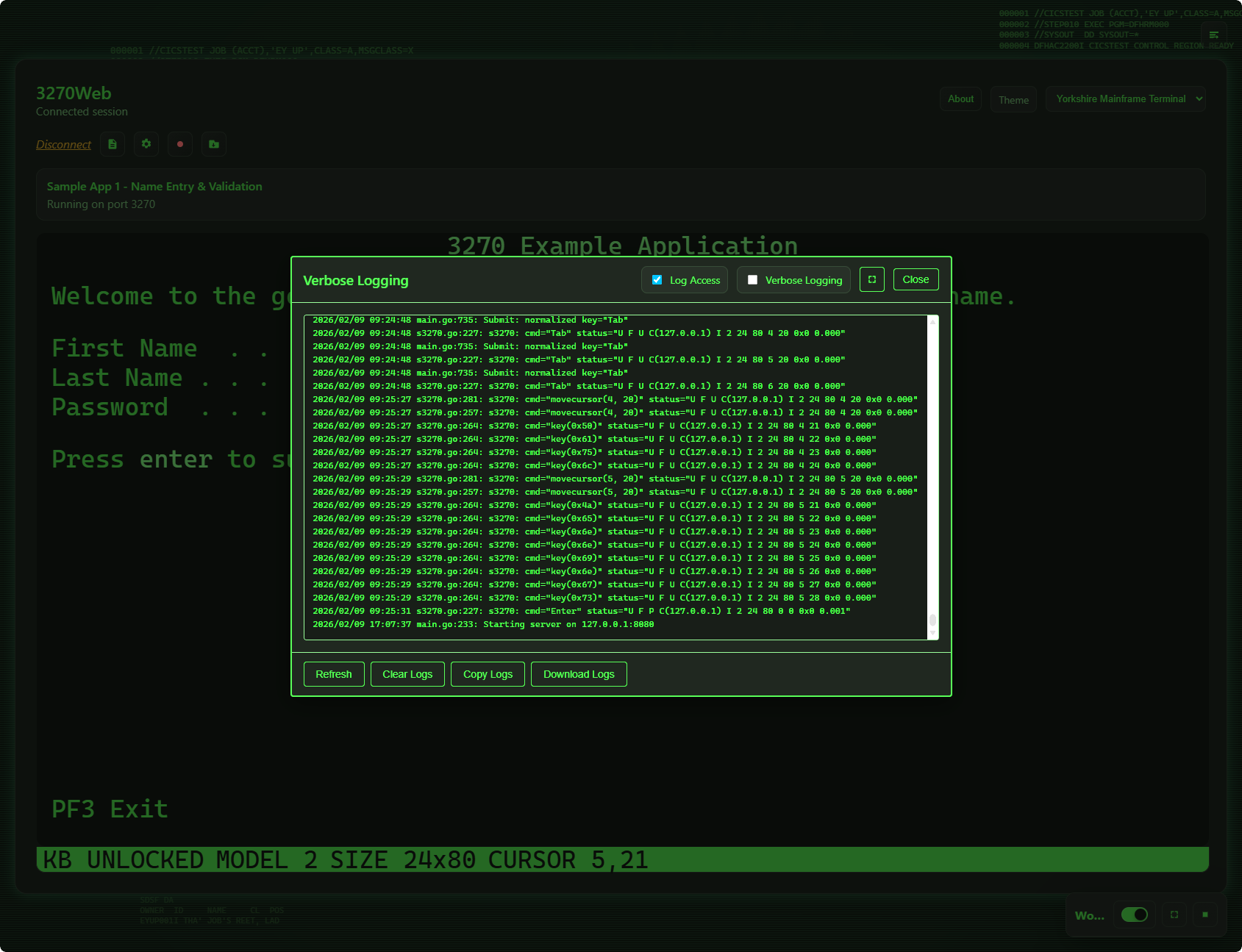
Task: Open the hamburger menu in the top-right corner
Action: pos(1213,34)
